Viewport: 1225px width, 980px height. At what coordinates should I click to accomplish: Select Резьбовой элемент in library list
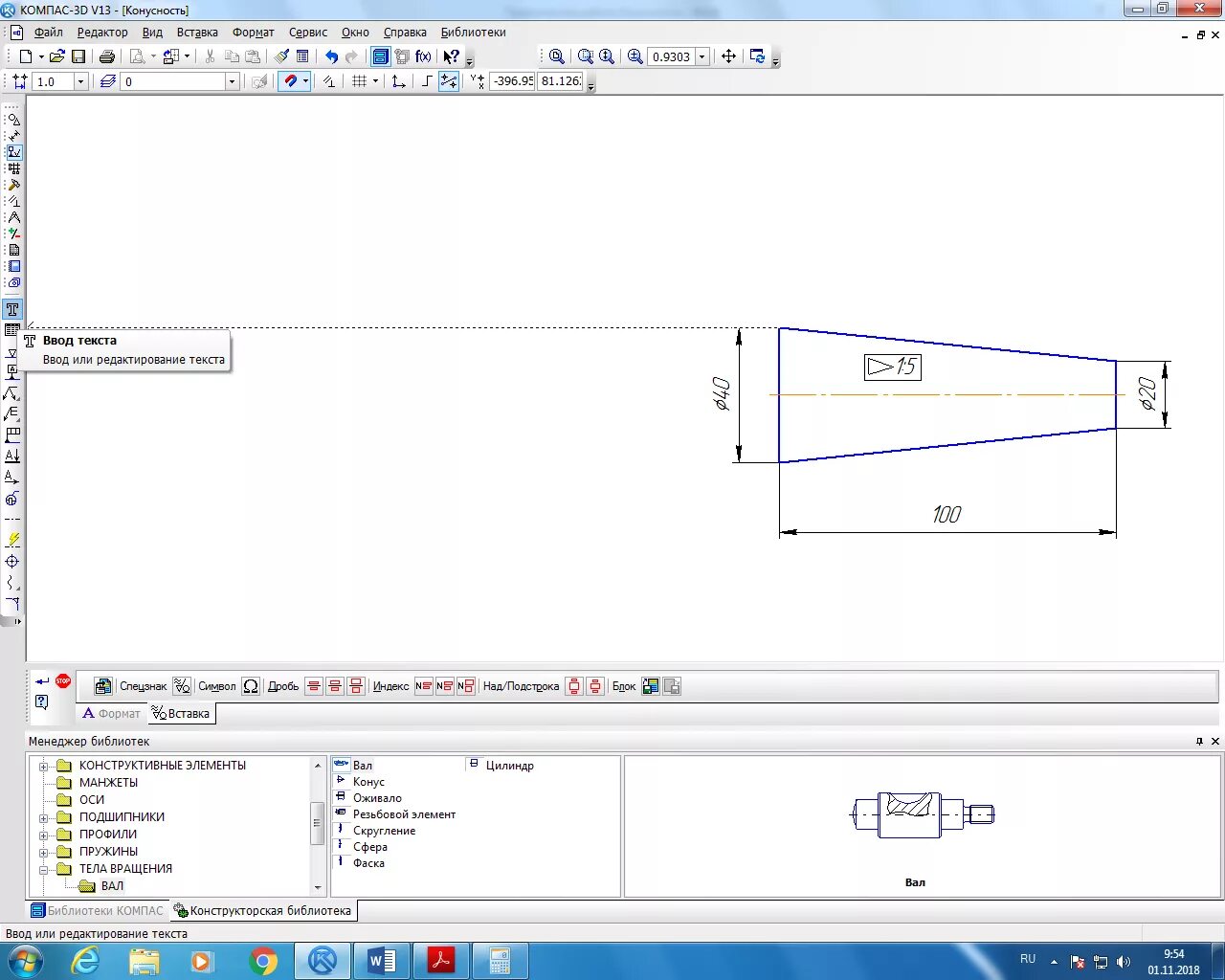point(404,814)
